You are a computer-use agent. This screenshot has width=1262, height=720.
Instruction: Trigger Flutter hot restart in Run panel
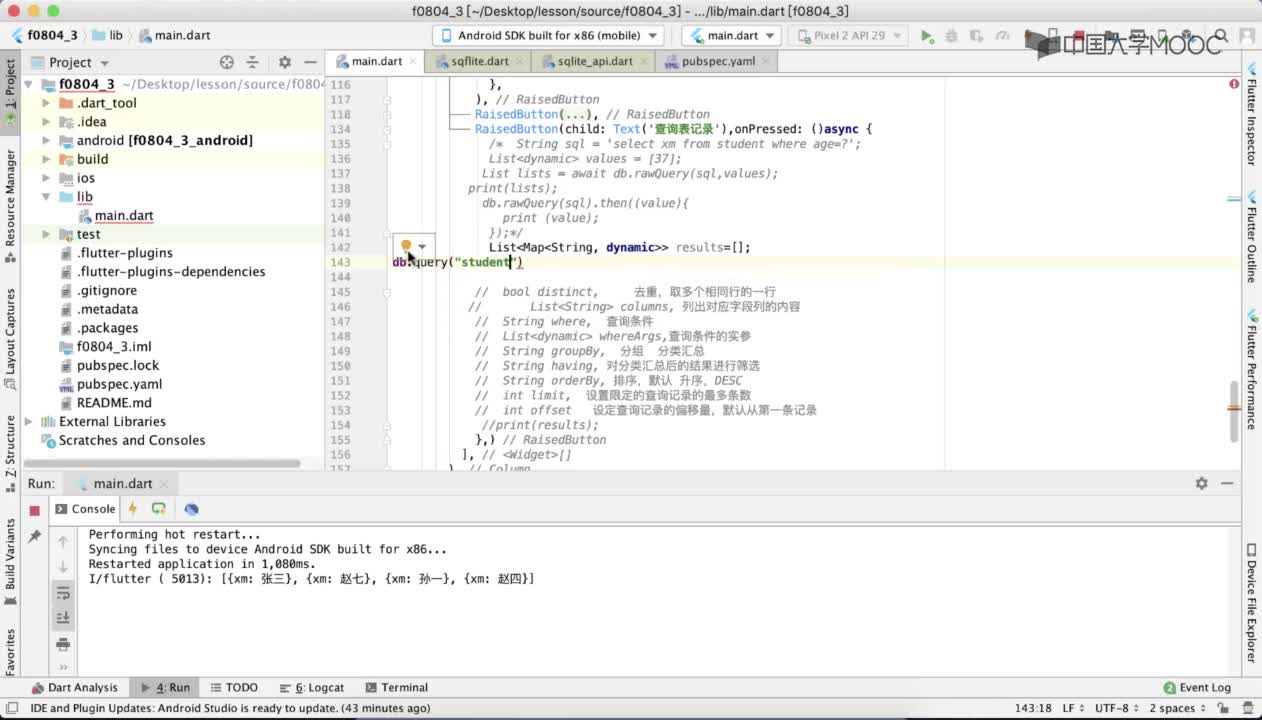coord(158,509)
